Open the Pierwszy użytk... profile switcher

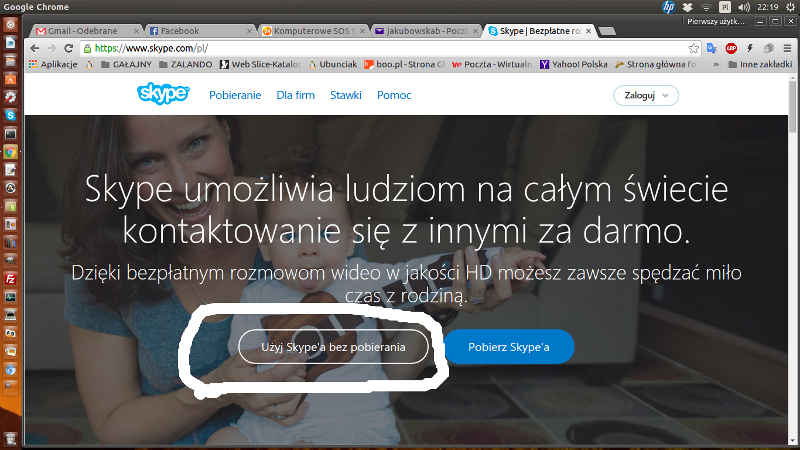(x=716, y=21)
